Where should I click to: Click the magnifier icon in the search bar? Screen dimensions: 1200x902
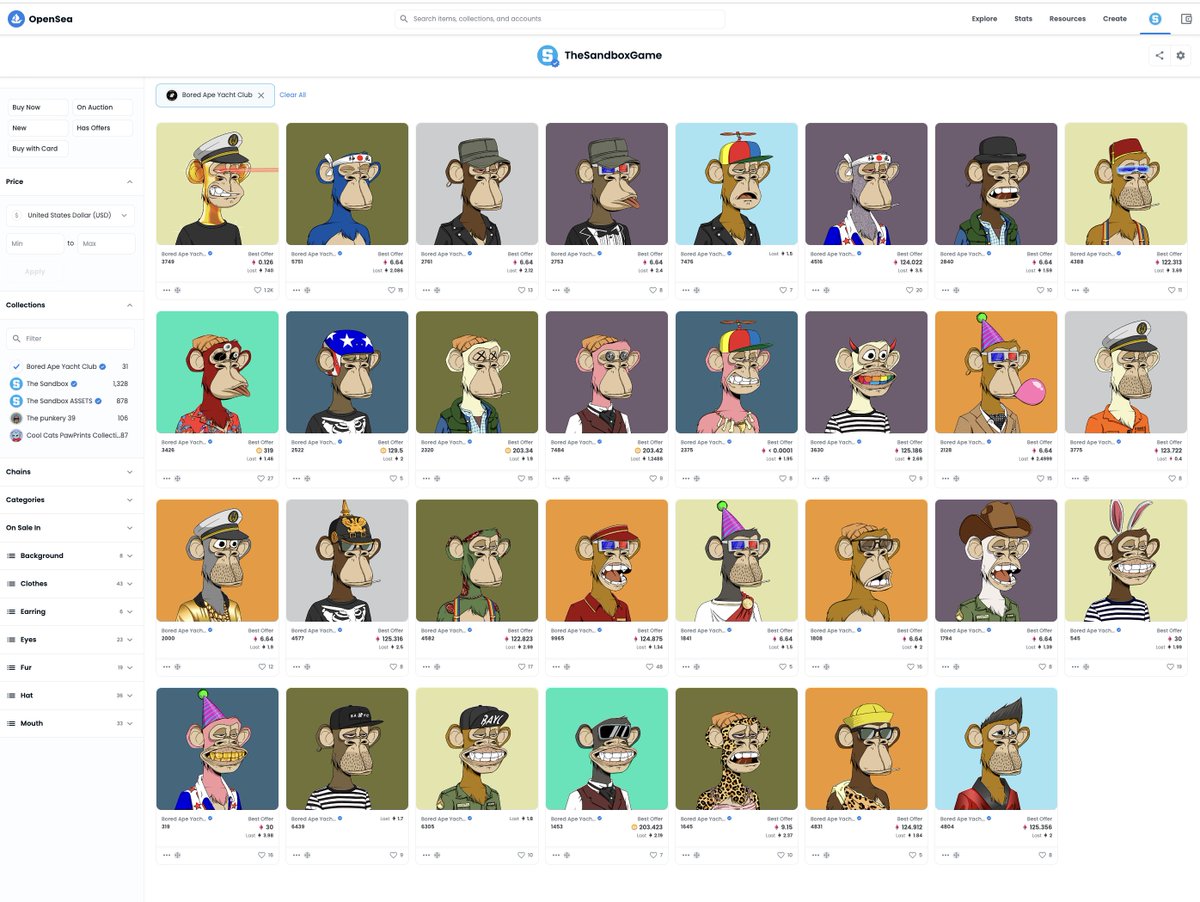pos(404,19)
